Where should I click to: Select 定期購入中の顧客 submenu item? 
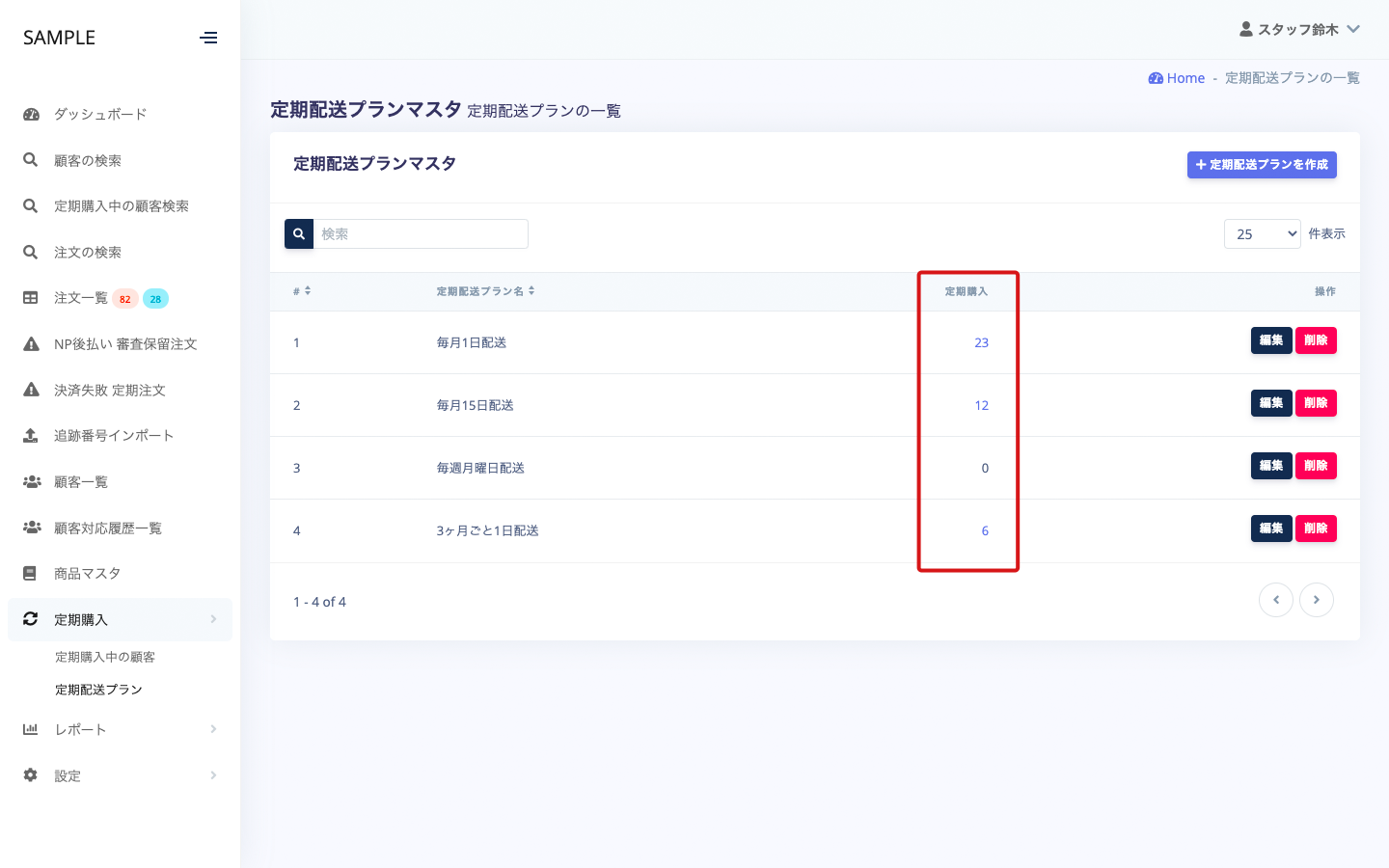pos(105,657)
